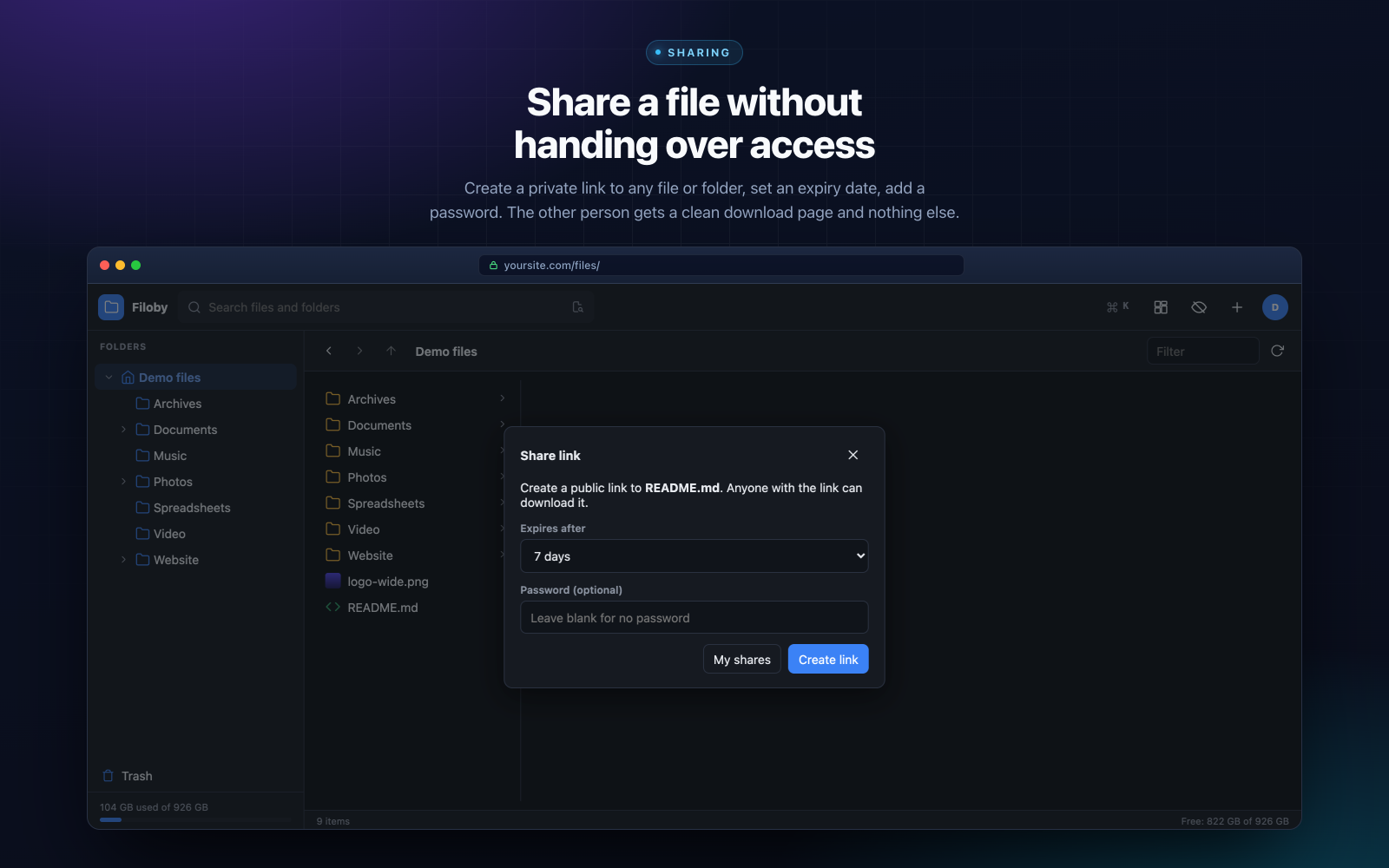Toggle the hidden files eye-off icon
Viewport: 1389px width, 868px height.
tap(1199, 307)
